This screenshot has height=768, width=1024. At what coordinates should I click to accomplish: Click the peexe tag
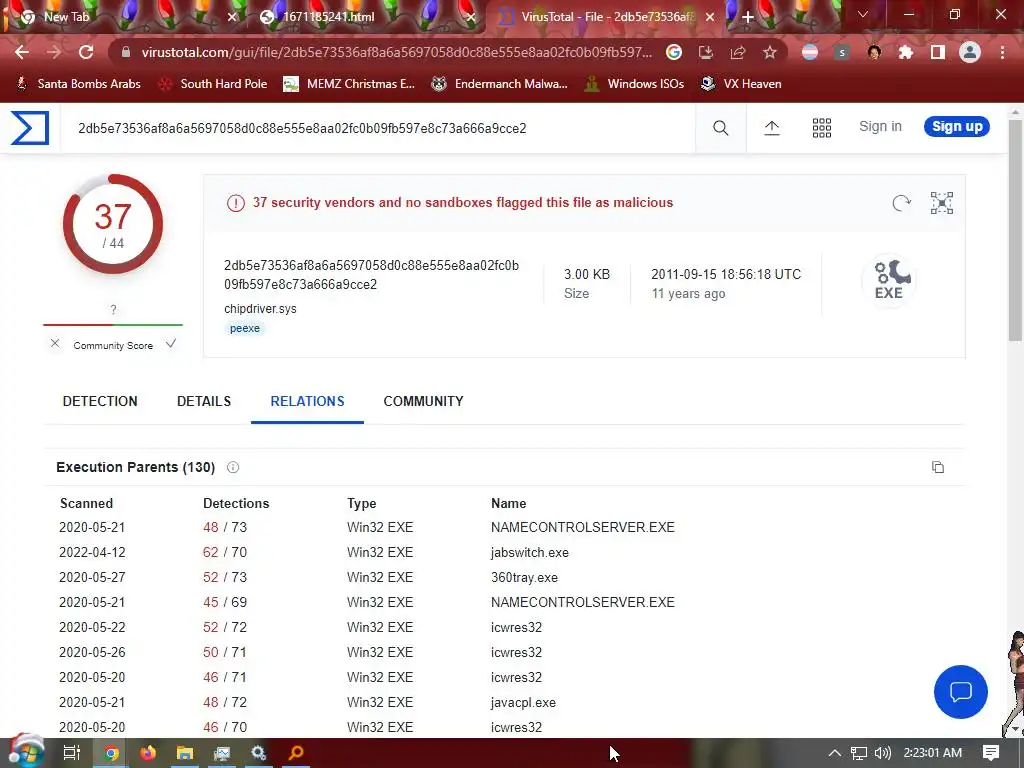pos(245,328)
